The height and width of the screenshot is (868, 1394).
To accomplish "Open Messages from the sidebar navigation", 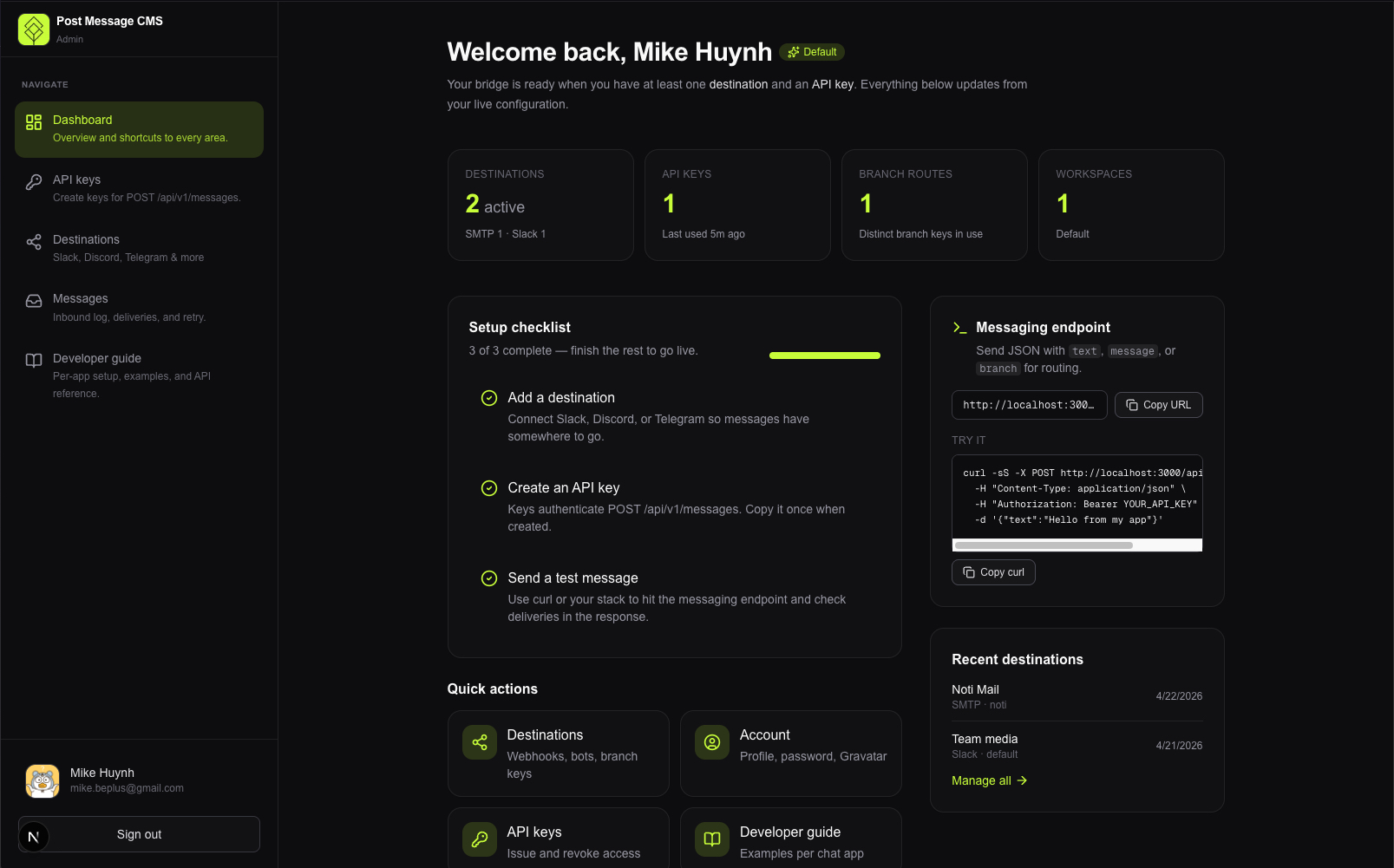I will tap(139, 307).
